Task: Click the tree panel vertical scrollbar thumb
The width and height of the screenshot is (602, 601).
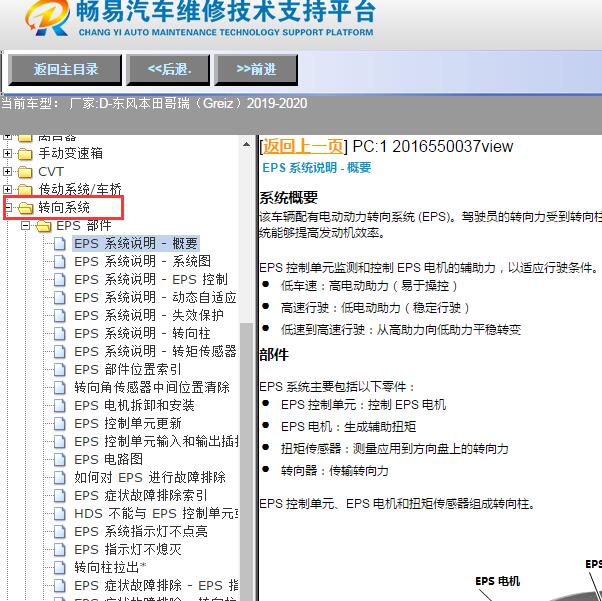Action: [x=247, y=462]
